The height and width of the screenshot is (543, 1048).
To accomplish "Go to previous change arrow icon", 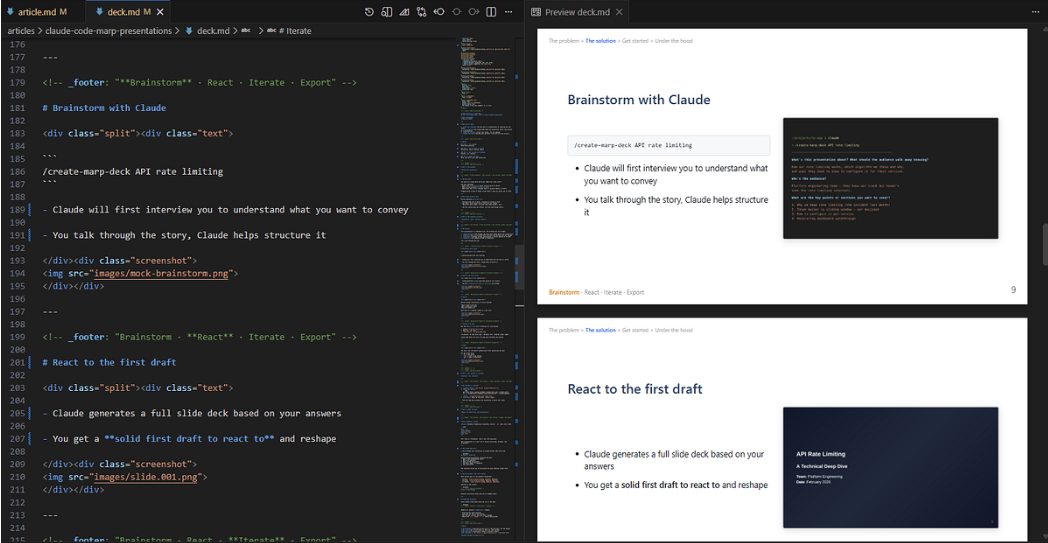I will 439,12.
